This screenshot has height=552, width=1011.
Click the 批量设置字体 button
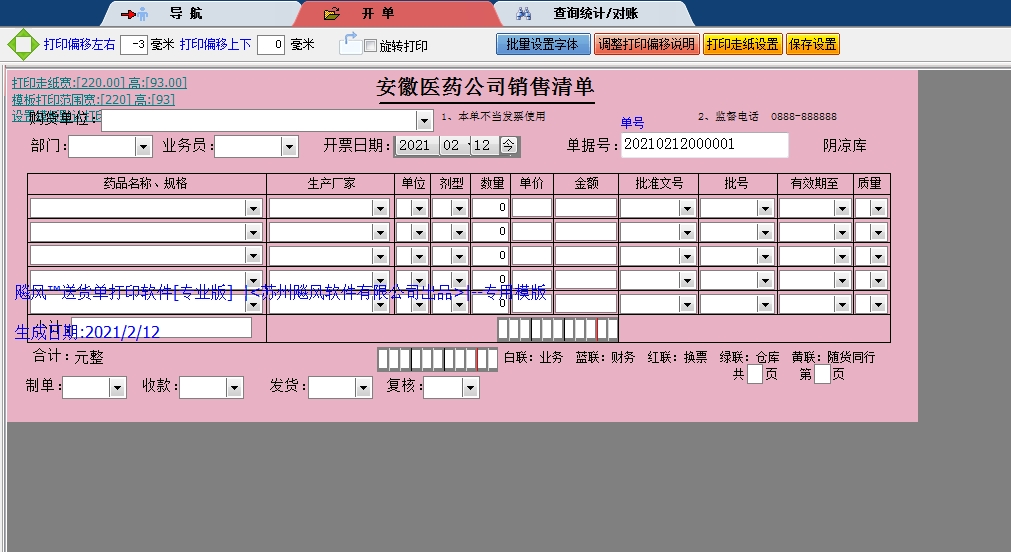[542, 45]
